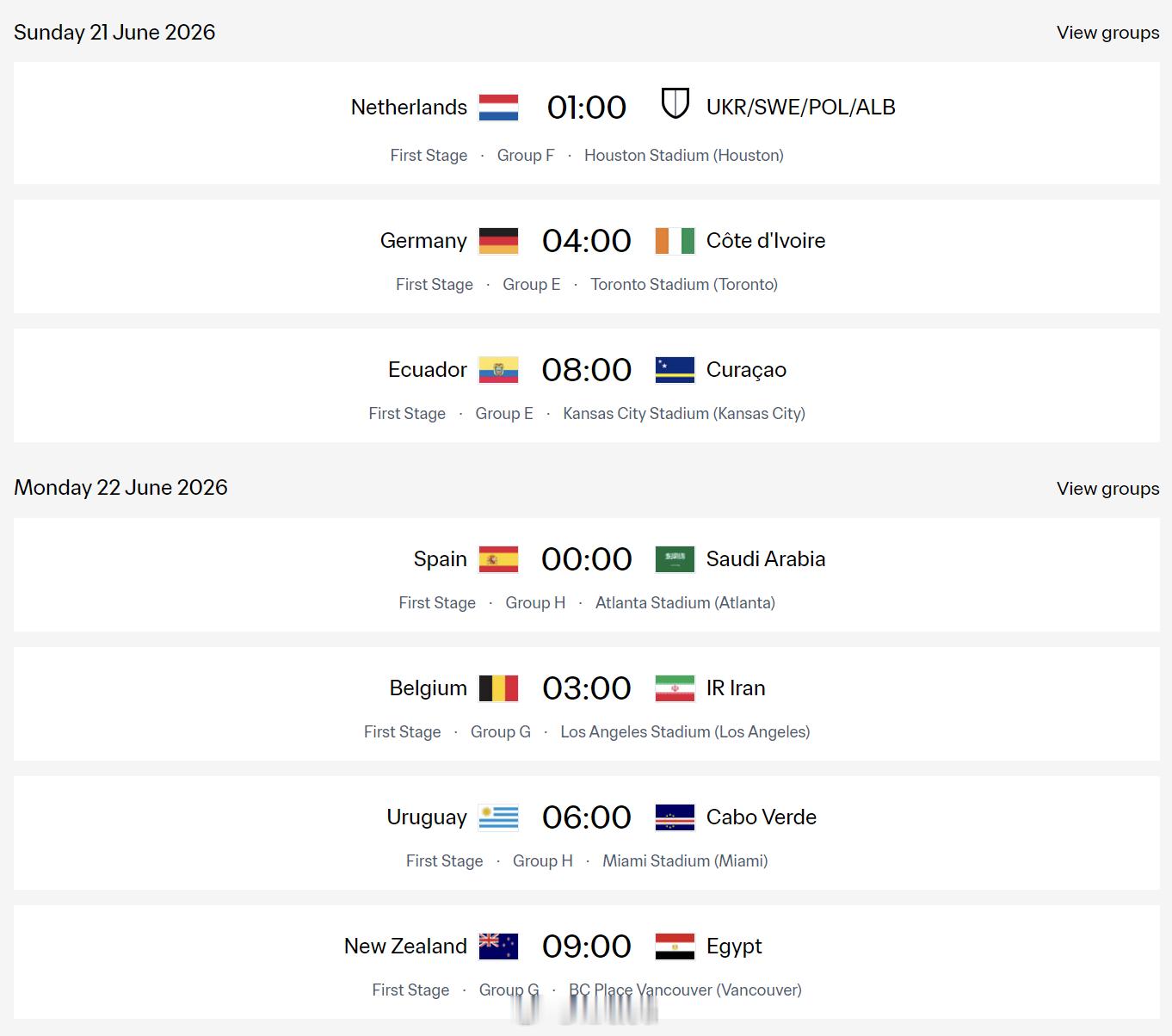Click the Côte d'Ivoire flag icon

675,241
